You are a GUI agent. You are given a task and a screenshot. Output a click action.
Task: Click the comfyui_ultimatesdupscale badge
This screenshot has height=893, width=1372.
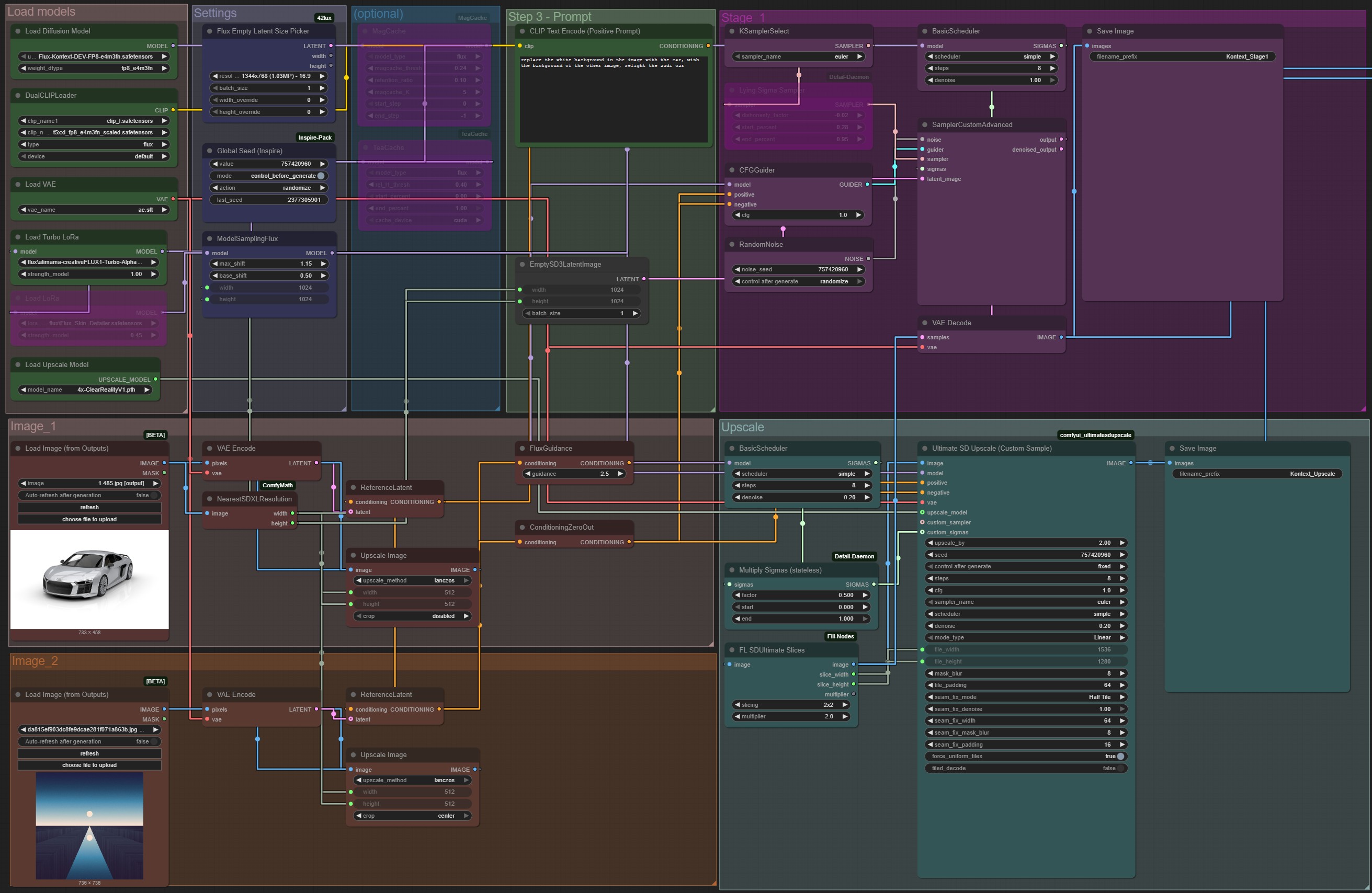(x=1095, y=435)
